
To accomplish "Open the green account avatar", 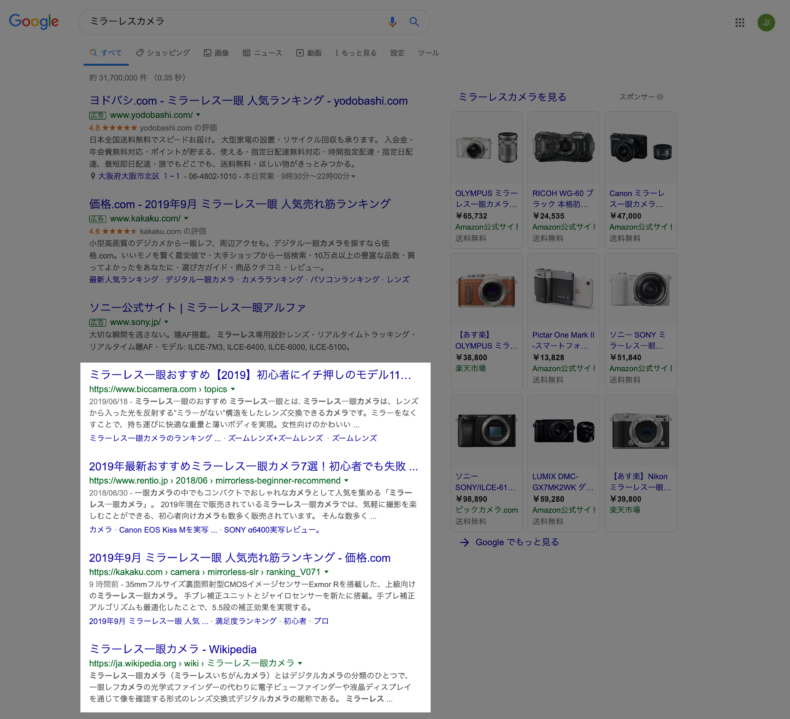I will 766,22.
